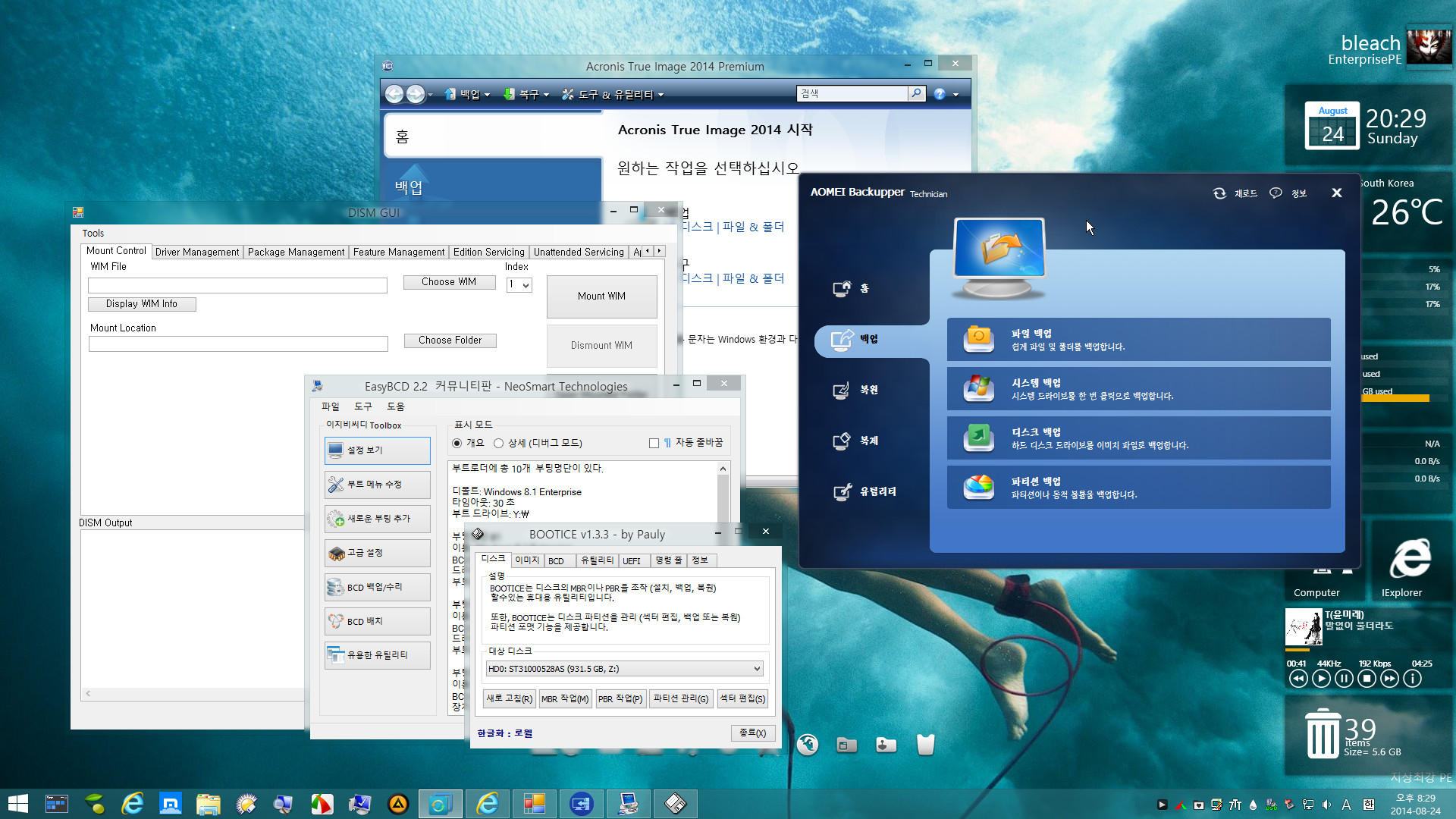Viewport: 1456px width, 819px height.
Task: Open EasyBCD Tools (도구) menu
Action: click(x=363, y=406)
